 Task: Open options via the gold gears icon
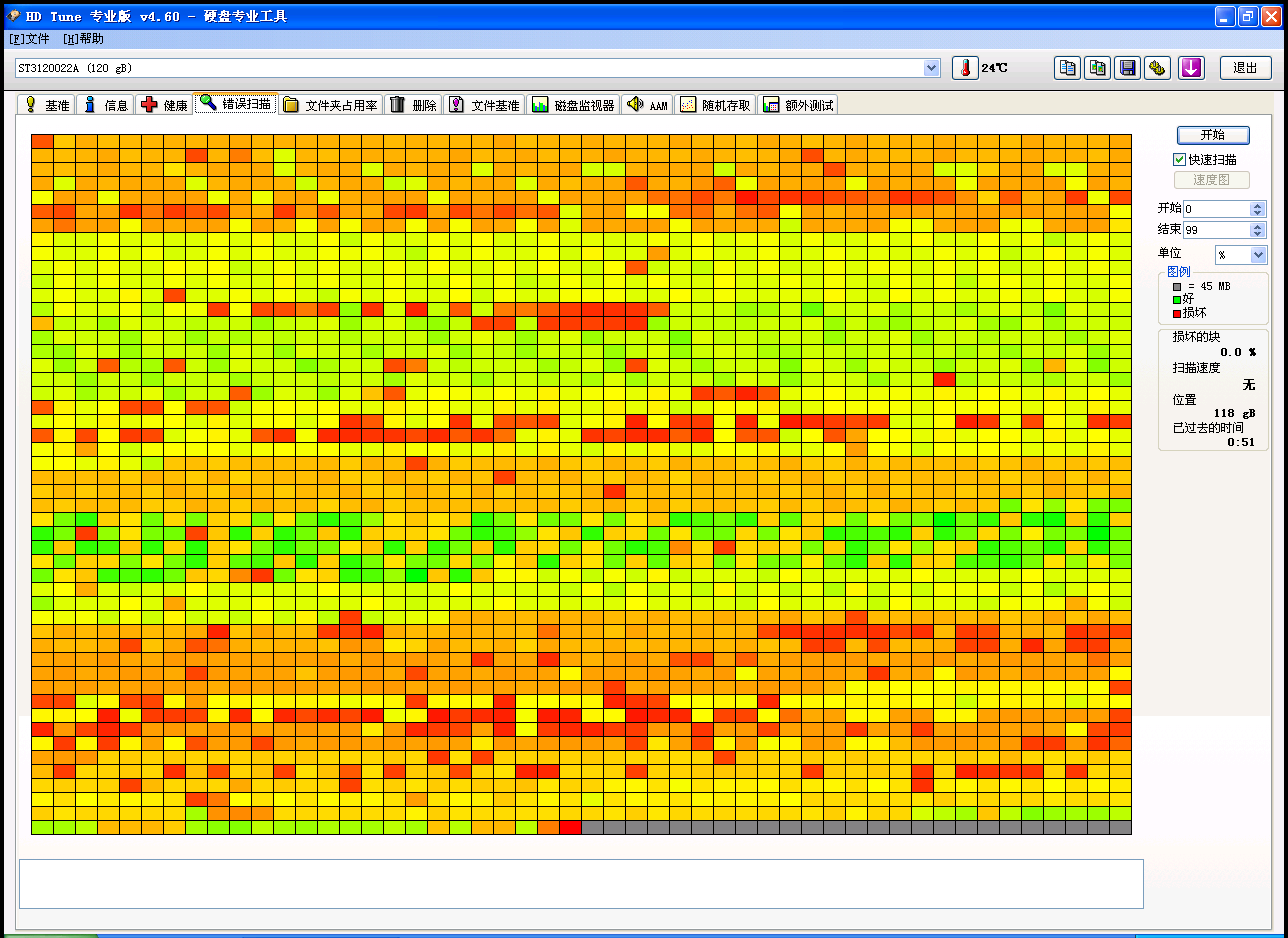pyautogui.click(x=1158, y=68)
